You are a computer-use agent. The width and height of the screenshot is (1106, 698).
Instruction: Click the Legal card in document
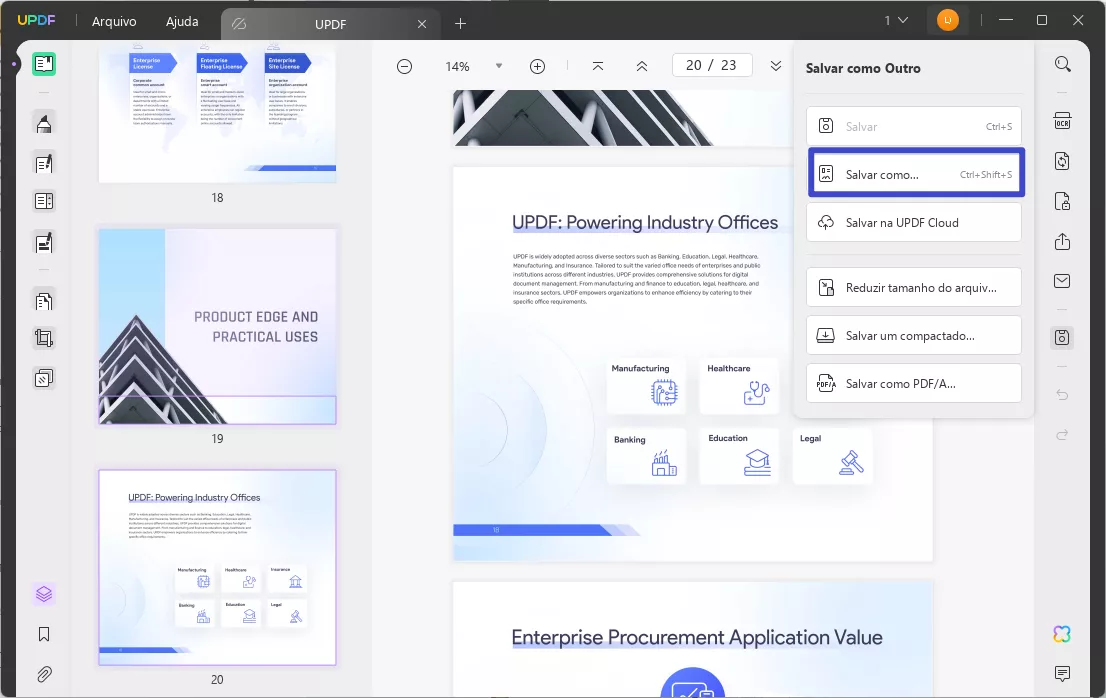point(832,455)
